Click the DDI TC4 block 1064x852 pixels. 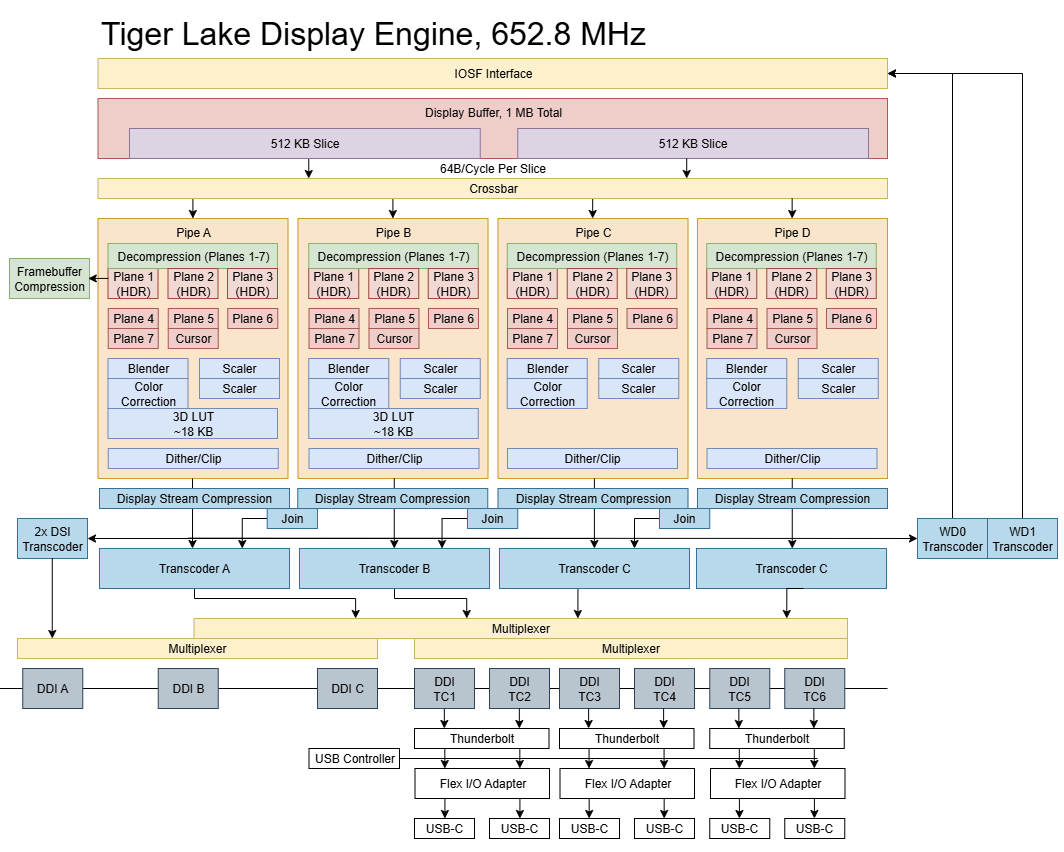click(x=664, y=689)
